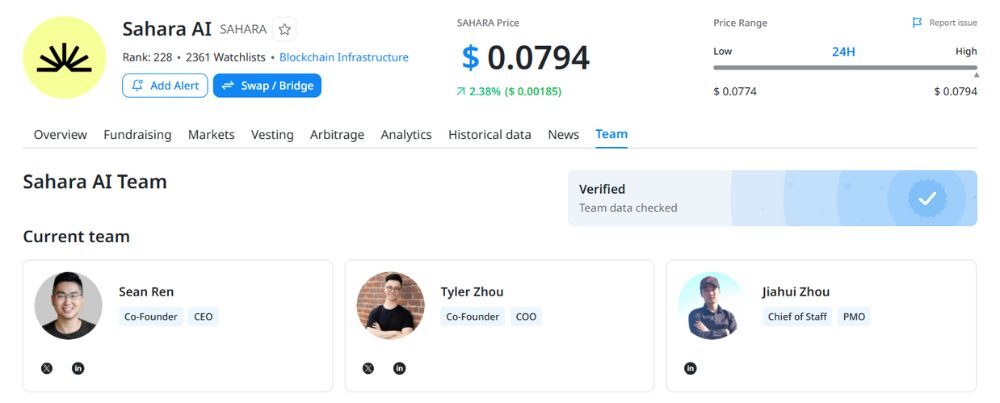
Task: Open Jiahui Zhou's LinkedIn icon
Action: (x=690, y=368)
